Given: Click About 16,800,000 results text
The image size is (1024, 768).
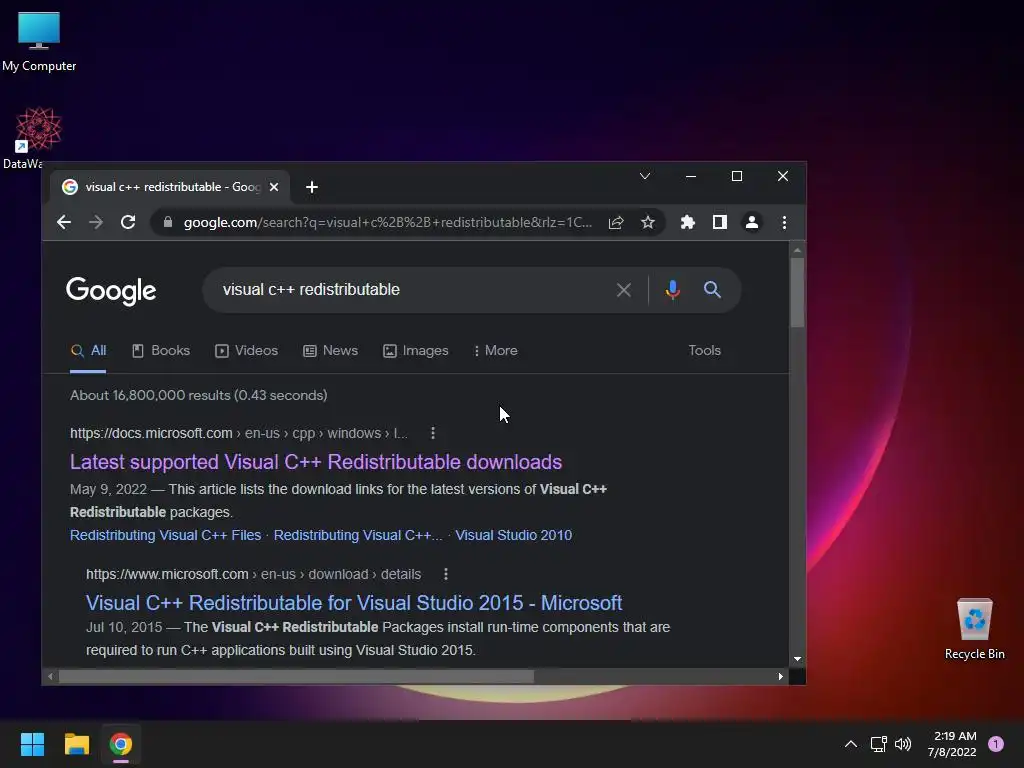Looking at the screenshot, I should pyautogui.click(x=199, y=396).
